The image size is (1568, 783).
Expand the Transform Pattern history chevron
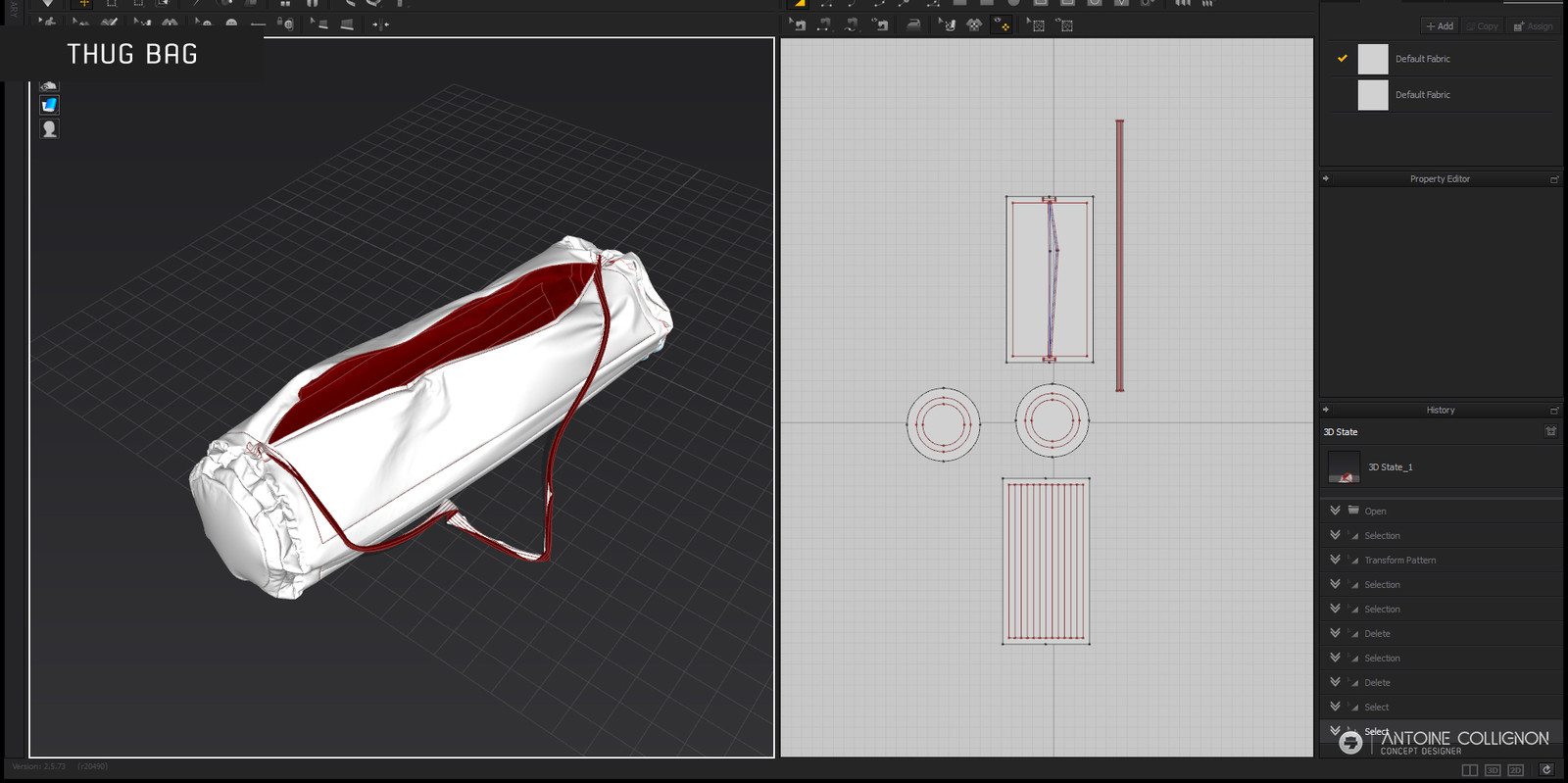pos(1335,560)
